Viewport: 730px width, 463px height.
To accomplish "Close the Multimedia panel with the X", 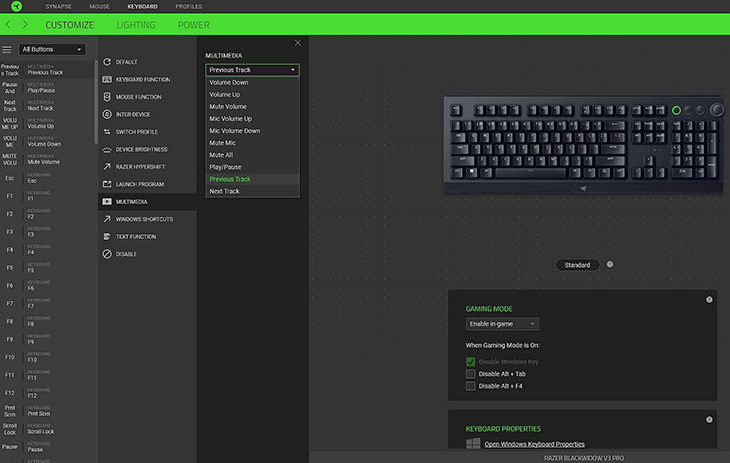I will pyautogui.click(x=297, y=43).
